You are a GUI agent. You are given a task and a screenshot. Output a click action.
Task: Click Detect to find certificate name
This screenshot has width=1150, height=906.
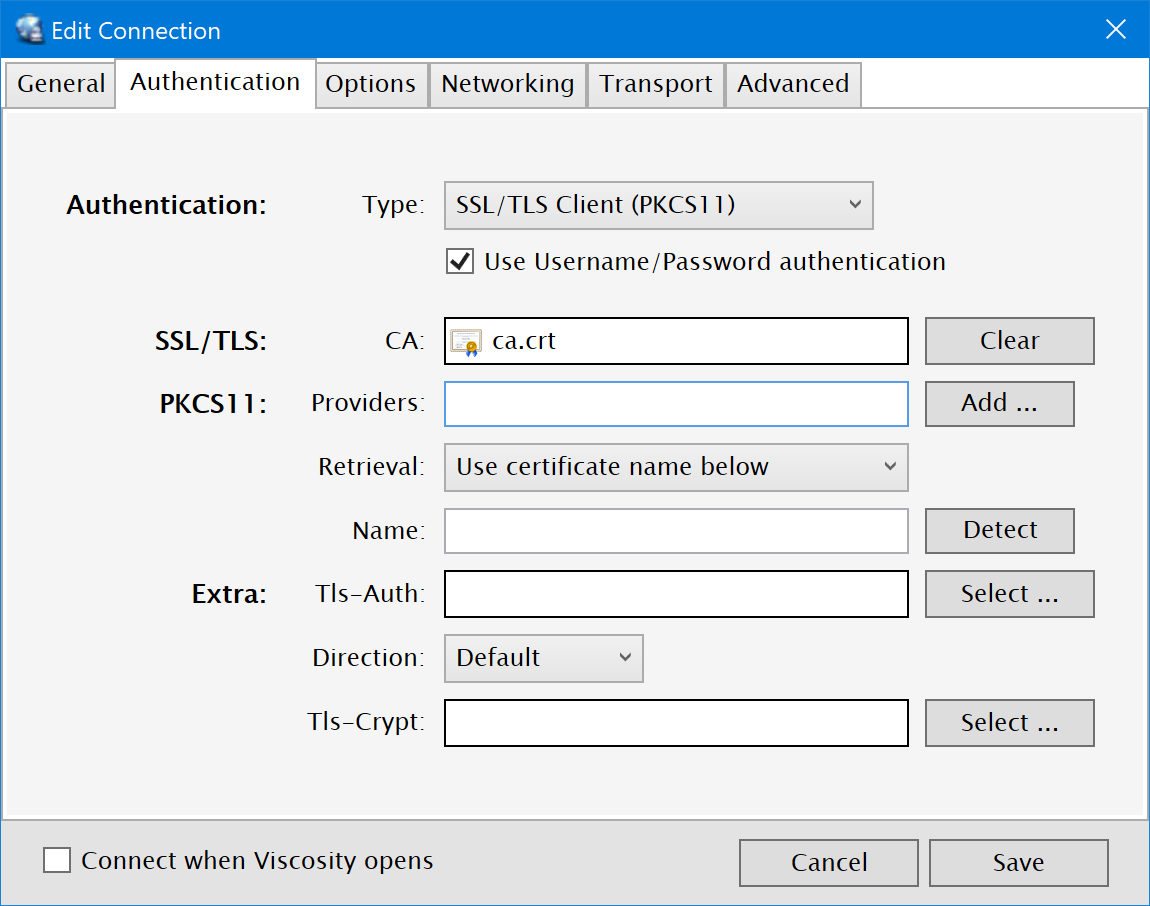point(999,530)
